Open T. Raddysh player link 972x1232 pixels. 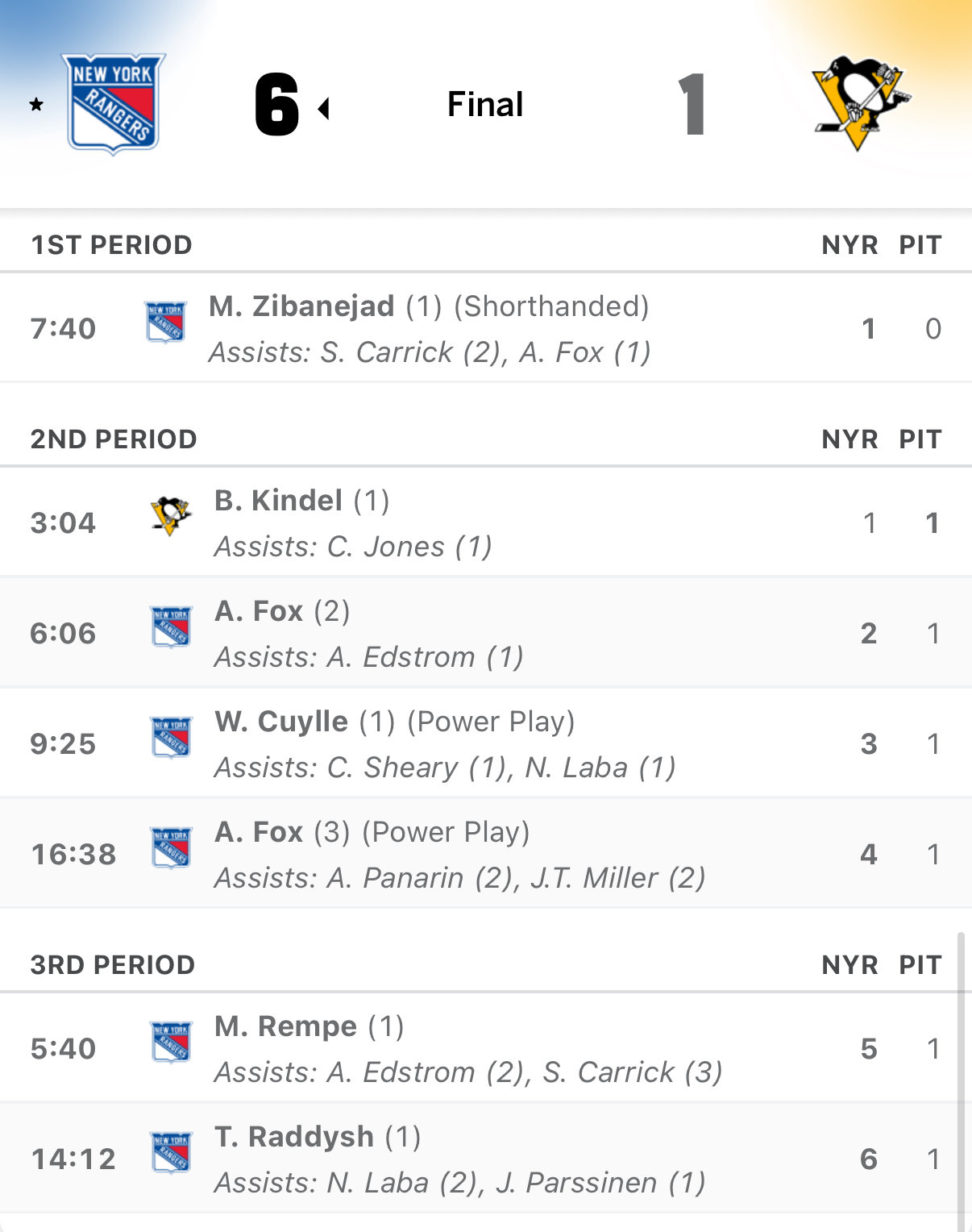(293, 1137)
